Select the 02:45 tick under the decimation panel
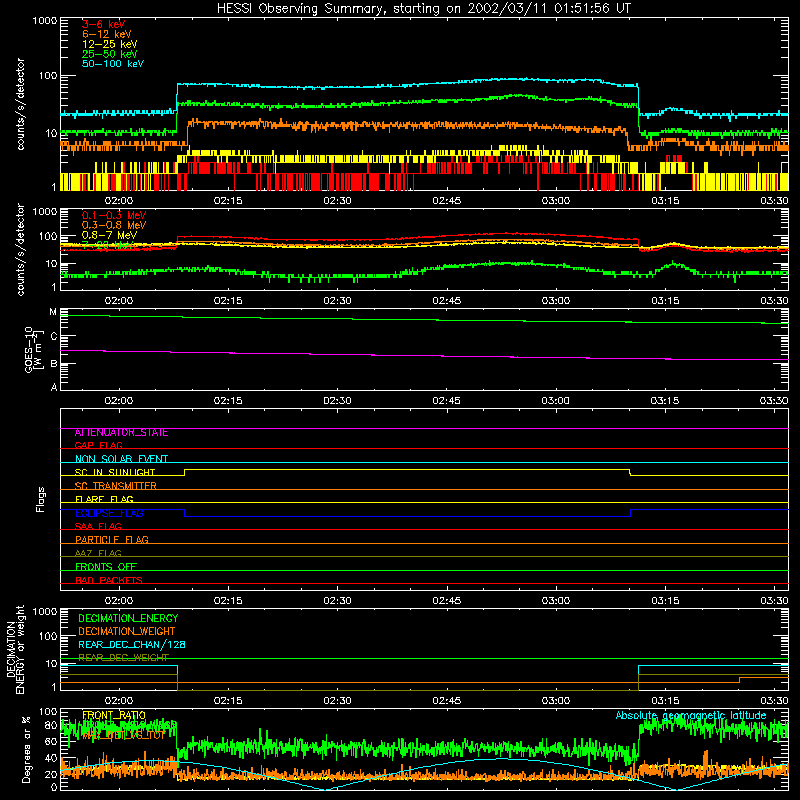The height and width of the screenshot is (800, 800). coord(446,701)
